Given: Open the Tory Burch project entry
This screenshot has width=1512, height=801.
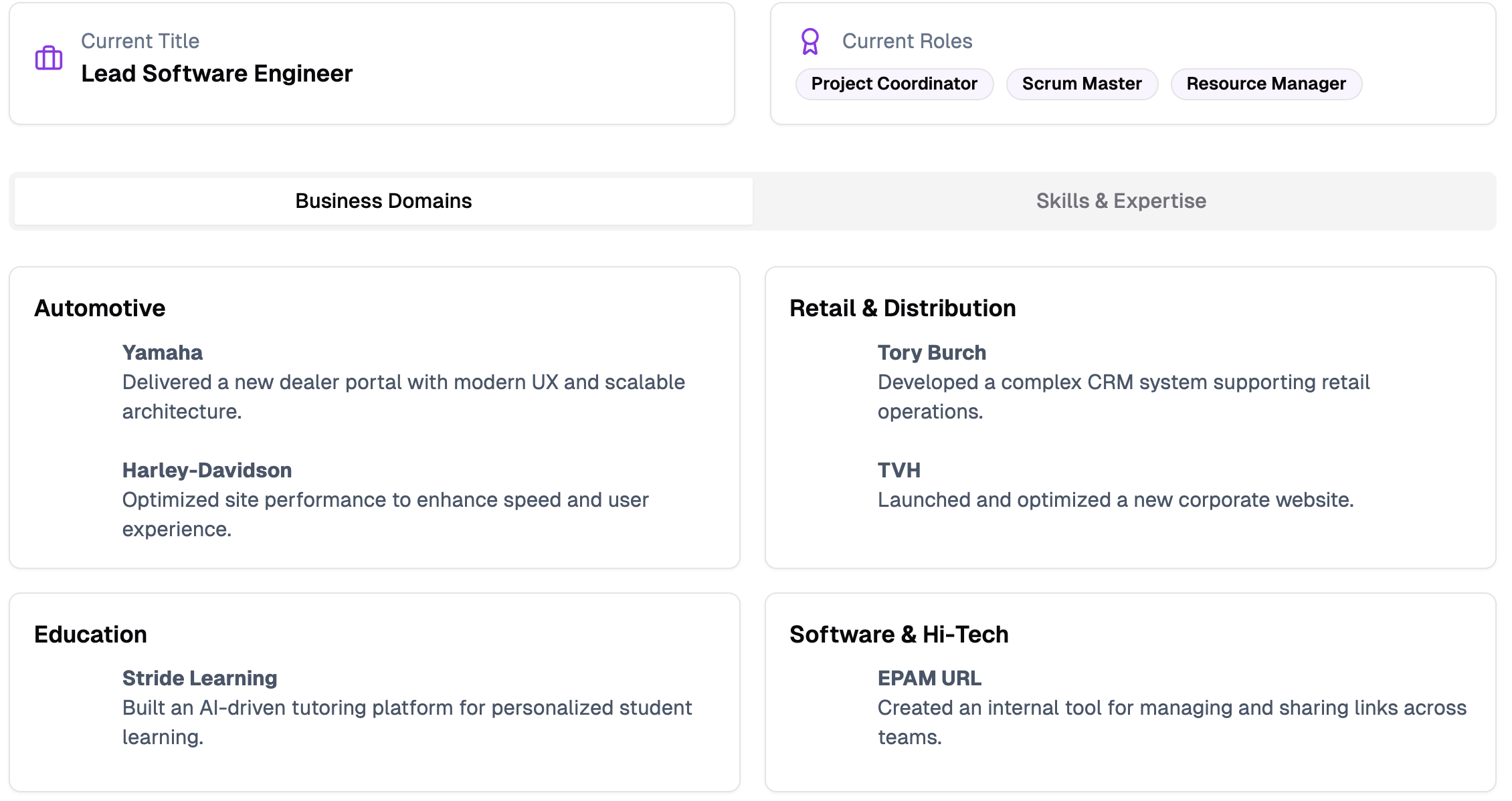Looking at the screenshot, I should click(931, 352).
